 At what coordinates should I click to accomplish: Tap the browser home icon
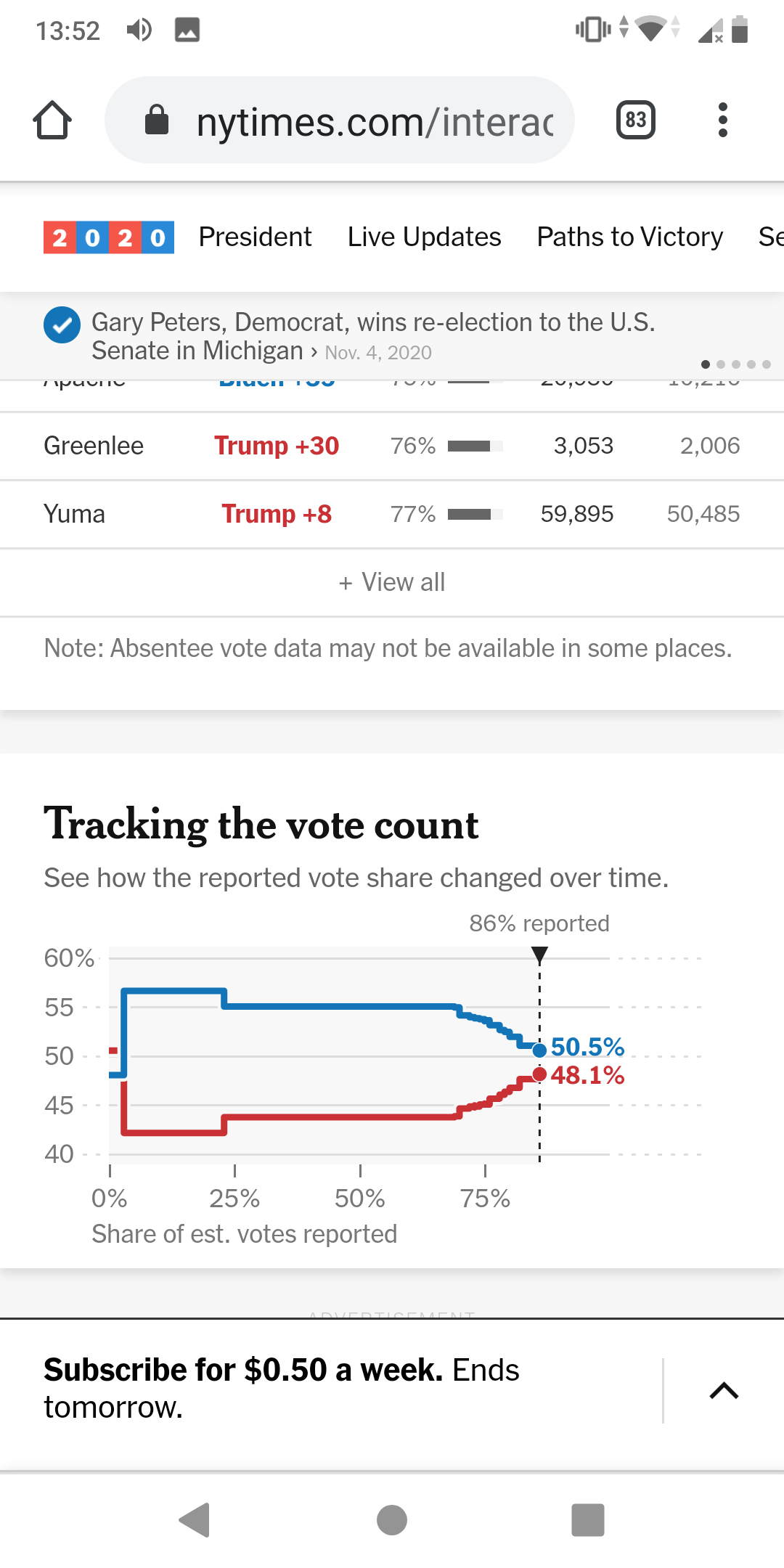[x=52, y=120]
